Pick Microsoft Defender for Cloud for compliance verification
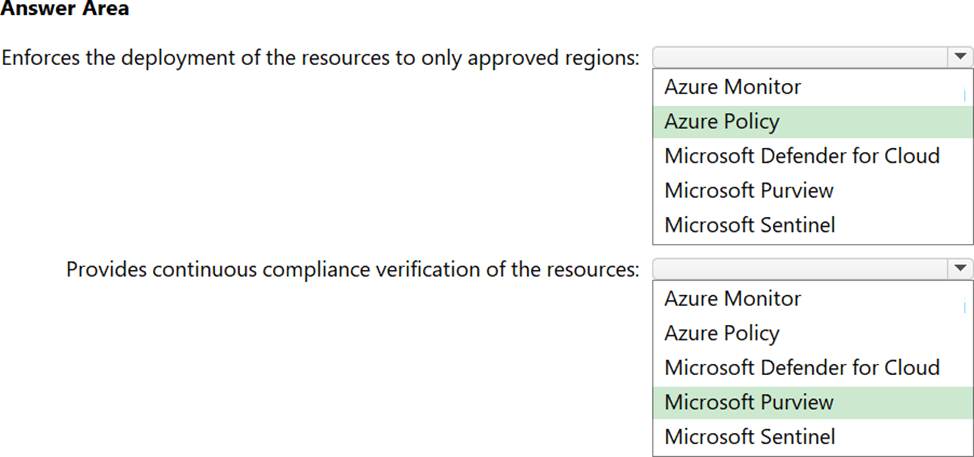The height and width of the screenshot is (457, 974). (802, 368)
